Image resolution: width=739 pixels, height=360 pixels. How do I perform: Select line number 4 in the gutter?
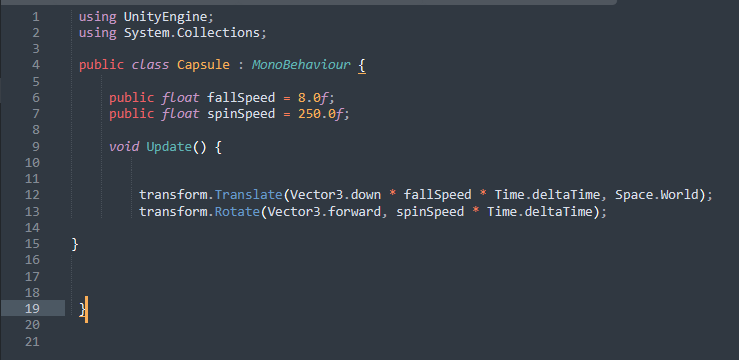(36, 65)
